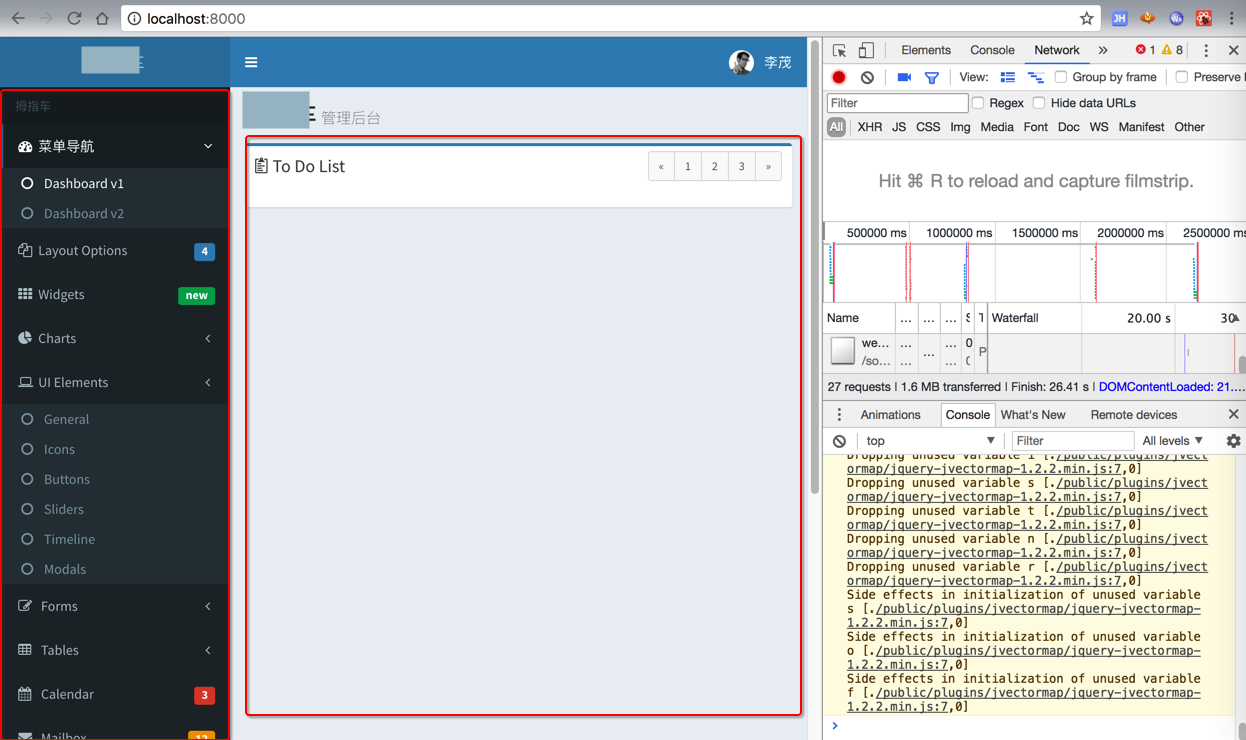This screenshot has height=740, width=1246.
Task: Select large request rows view icon
Action: (x=1007, y=77)
